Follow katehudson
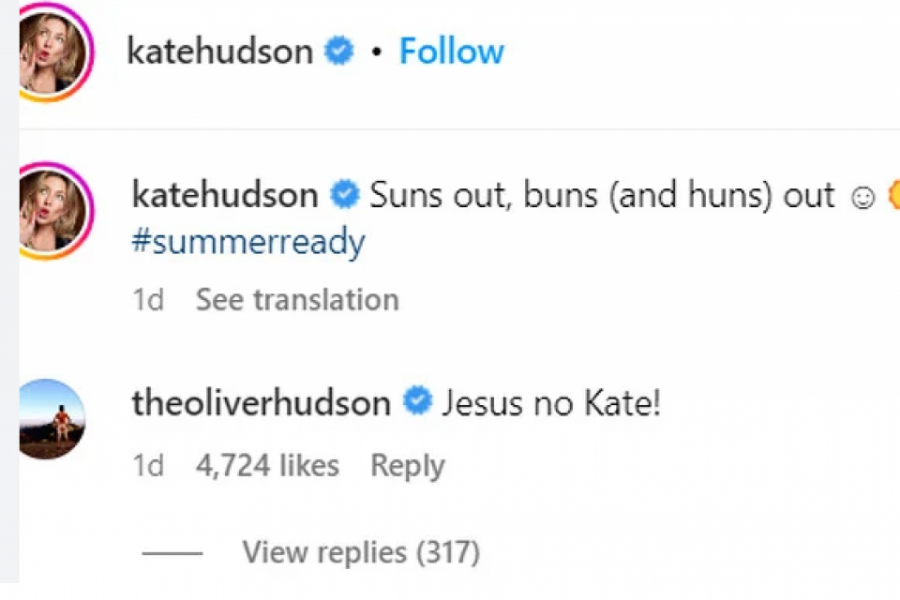The image size is (900, 600). tap(451, 52)
